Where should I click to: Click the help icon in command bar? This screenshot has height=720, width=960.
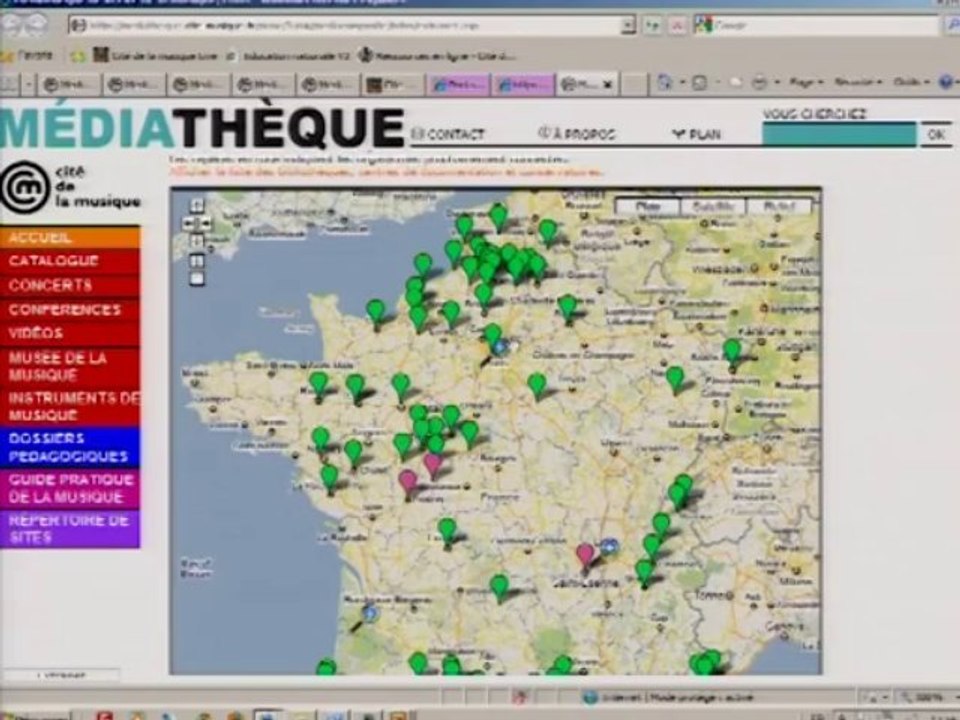point(947,82)
